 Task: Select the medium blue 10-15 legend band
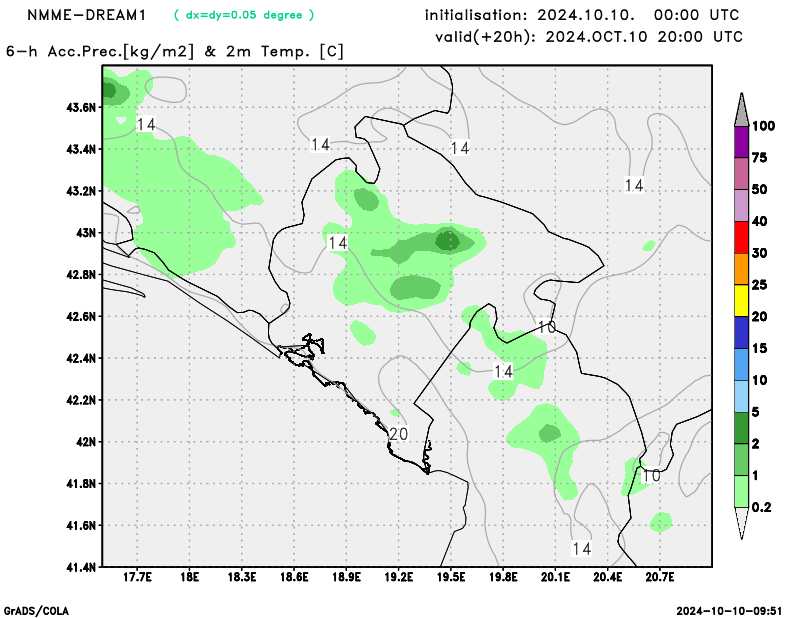[x=741, y=364]
